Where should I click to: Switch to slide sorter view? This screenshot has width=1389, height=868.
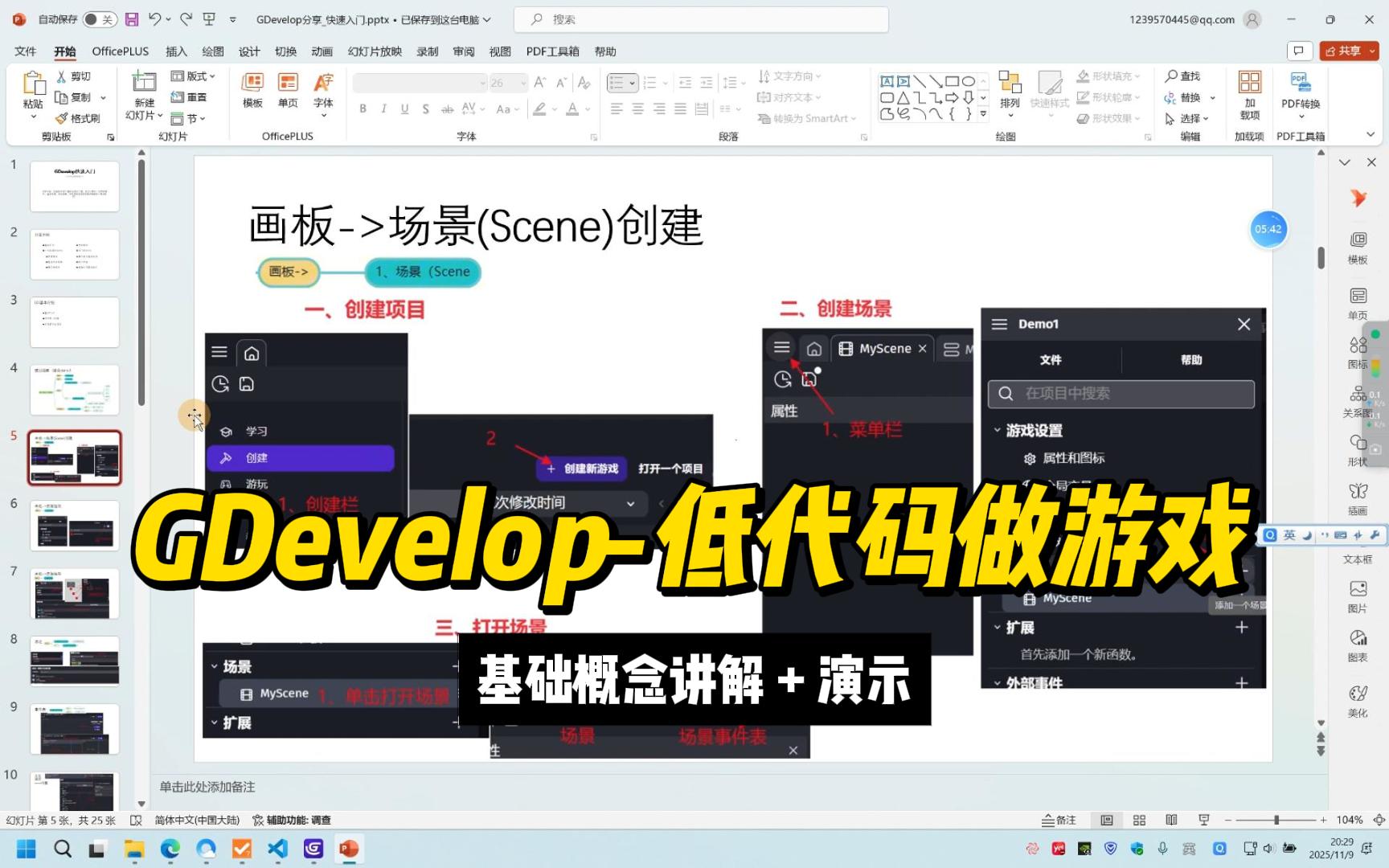coord(1139,820)
